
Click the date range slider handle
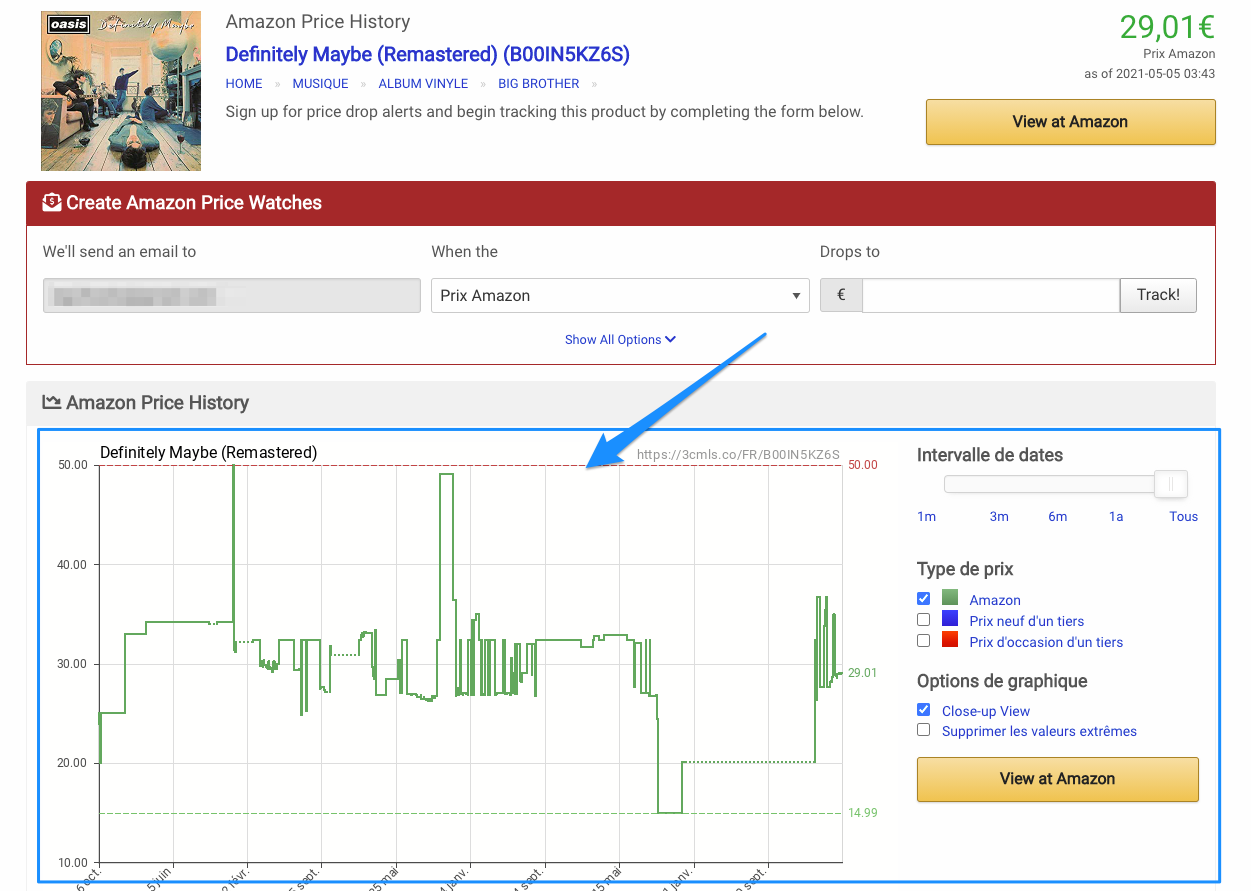pyautogui.click(x=1171, y=485)
